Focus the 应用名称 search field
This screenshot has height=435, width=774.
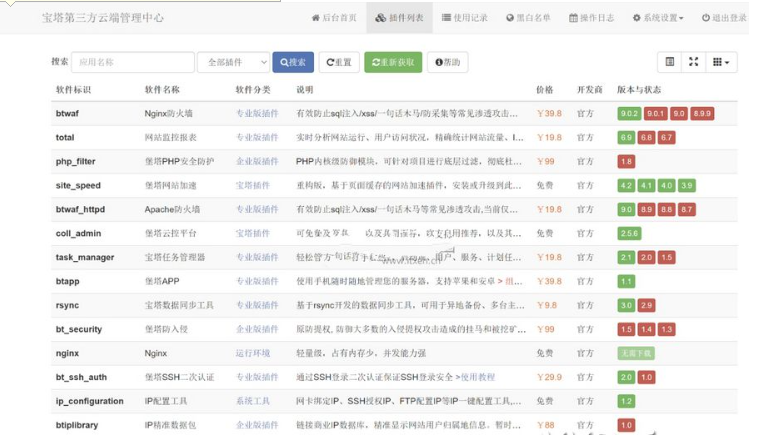133,62
